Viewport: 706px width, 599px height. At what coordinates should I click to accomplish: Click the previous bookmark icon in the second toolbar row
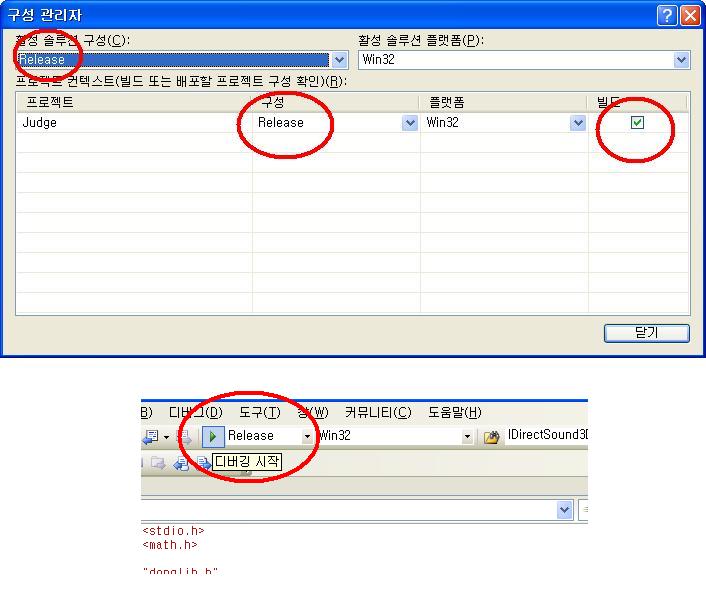coord(181,463)
